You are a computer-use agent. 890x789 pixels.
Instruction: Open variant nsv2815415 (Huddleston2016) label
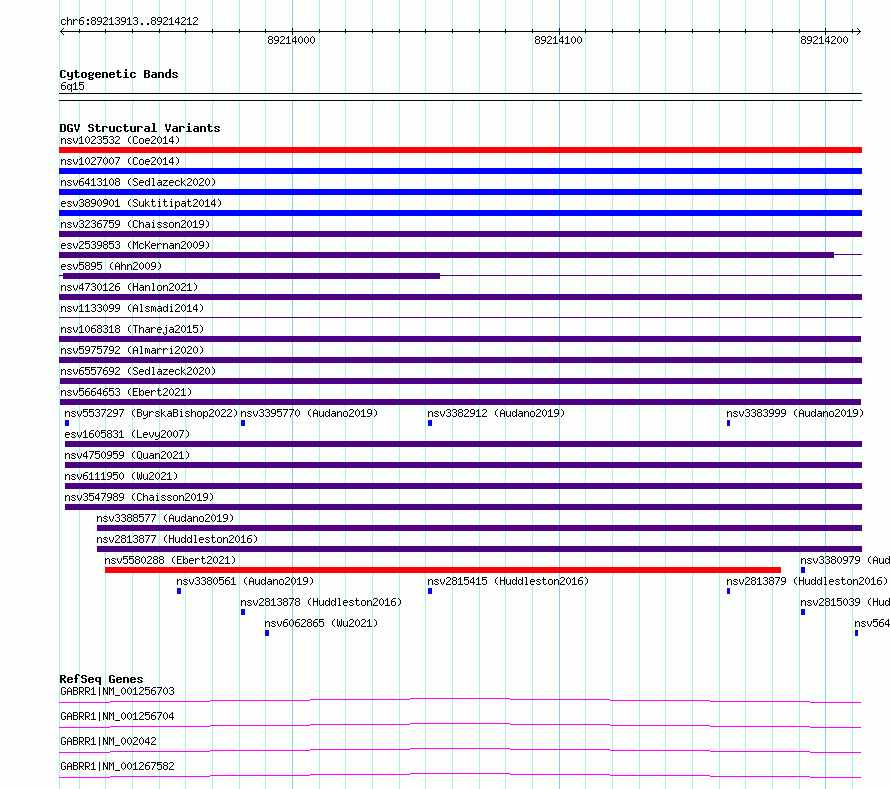(508, 581)
